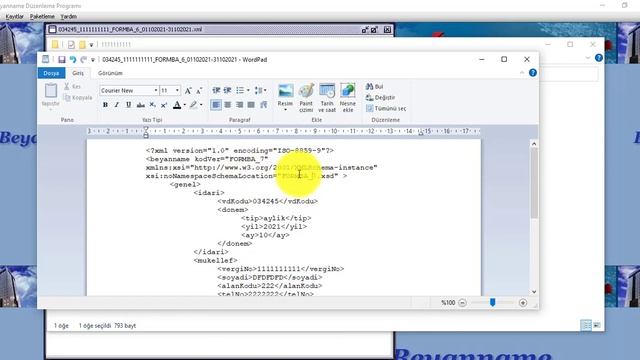The image size is (640, 360).
Task: Toggle strikethrough formatting
Action: 140,105
